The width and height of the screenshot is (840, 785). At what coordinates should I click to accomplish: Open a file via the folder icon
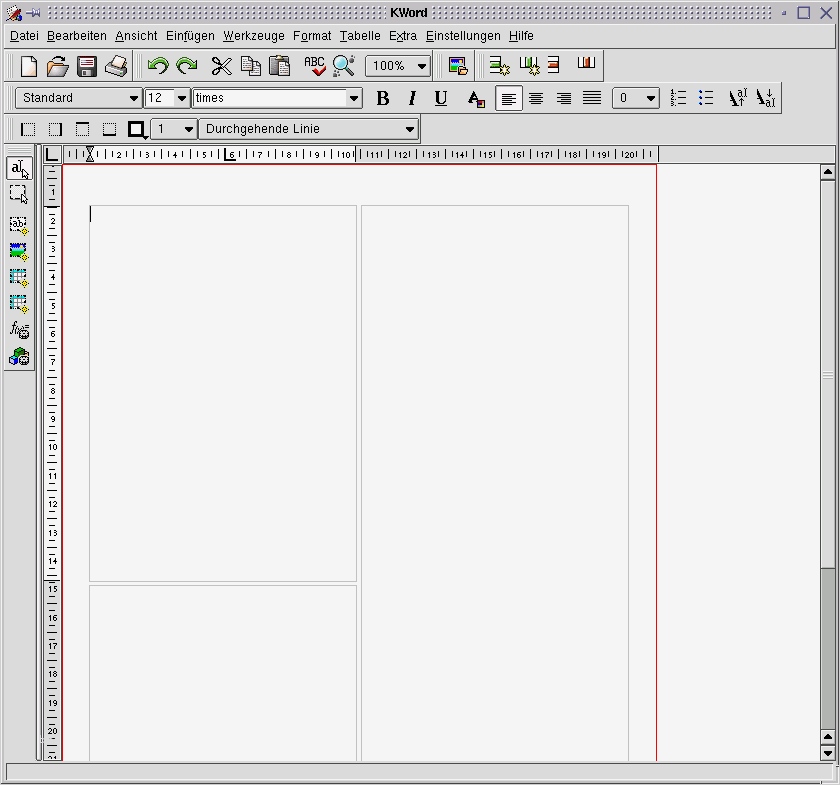coord(57,66)
